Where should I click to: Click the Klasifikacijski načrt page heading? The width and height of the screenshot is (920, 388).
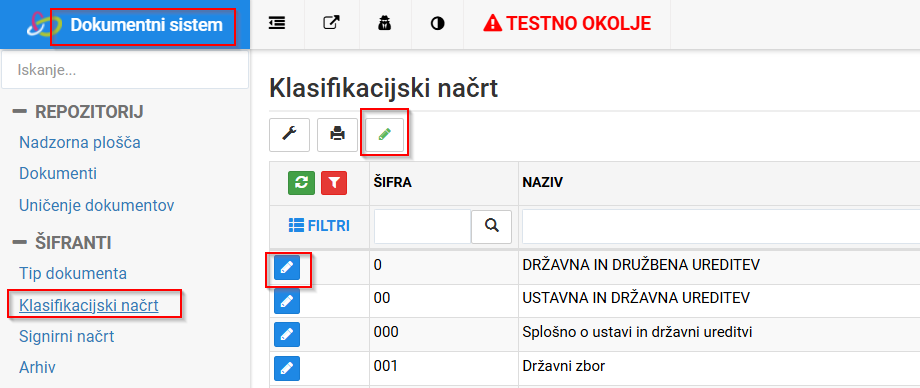[x=384, y=89]
